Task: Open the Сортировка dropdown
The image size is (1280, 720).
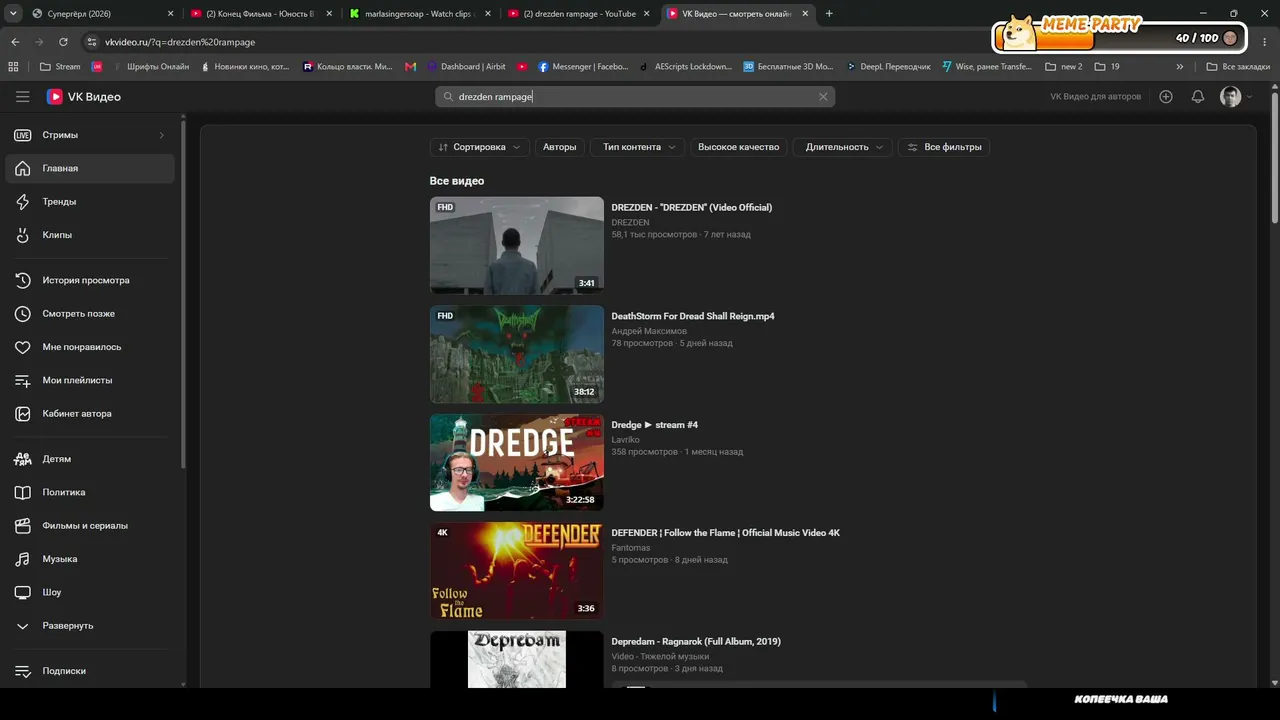Action: (480, 147)
